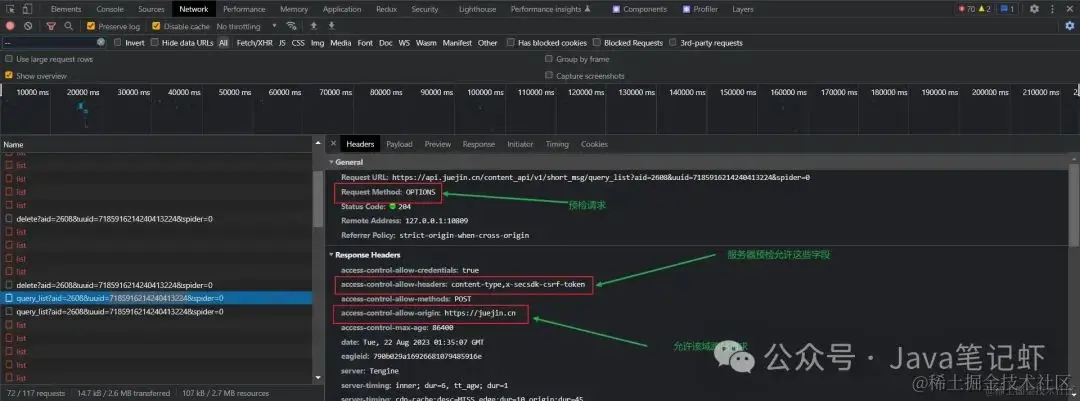Open the request Preview tab
This screenshot has width=1080, height=401.
point(438,144)
